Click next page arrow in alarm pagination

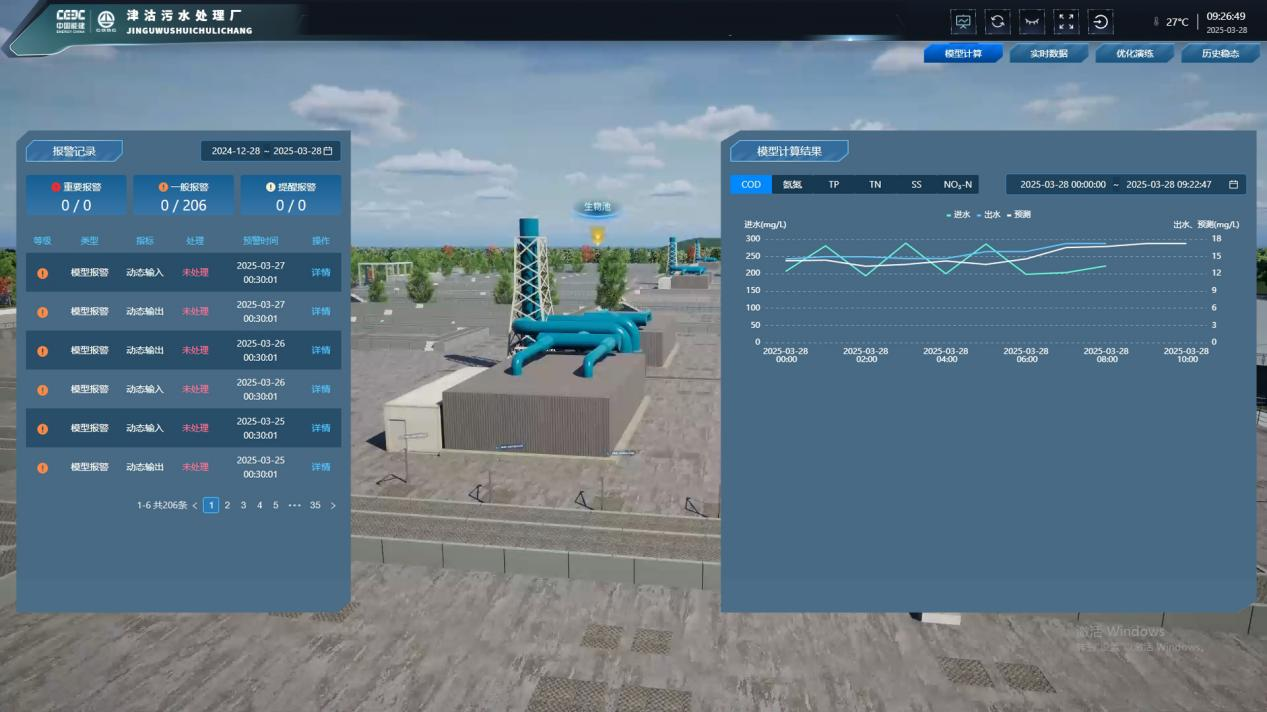click(x=333, y=506)
